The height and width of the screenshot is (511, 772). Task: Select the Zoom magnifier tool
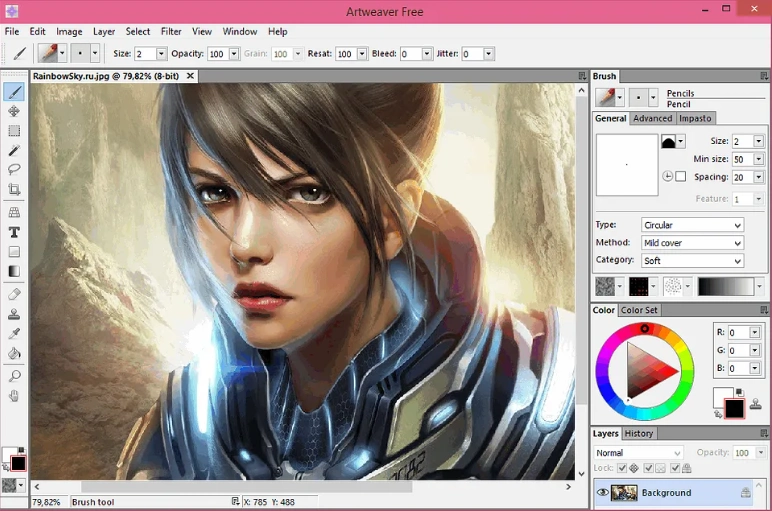(14, 376)
